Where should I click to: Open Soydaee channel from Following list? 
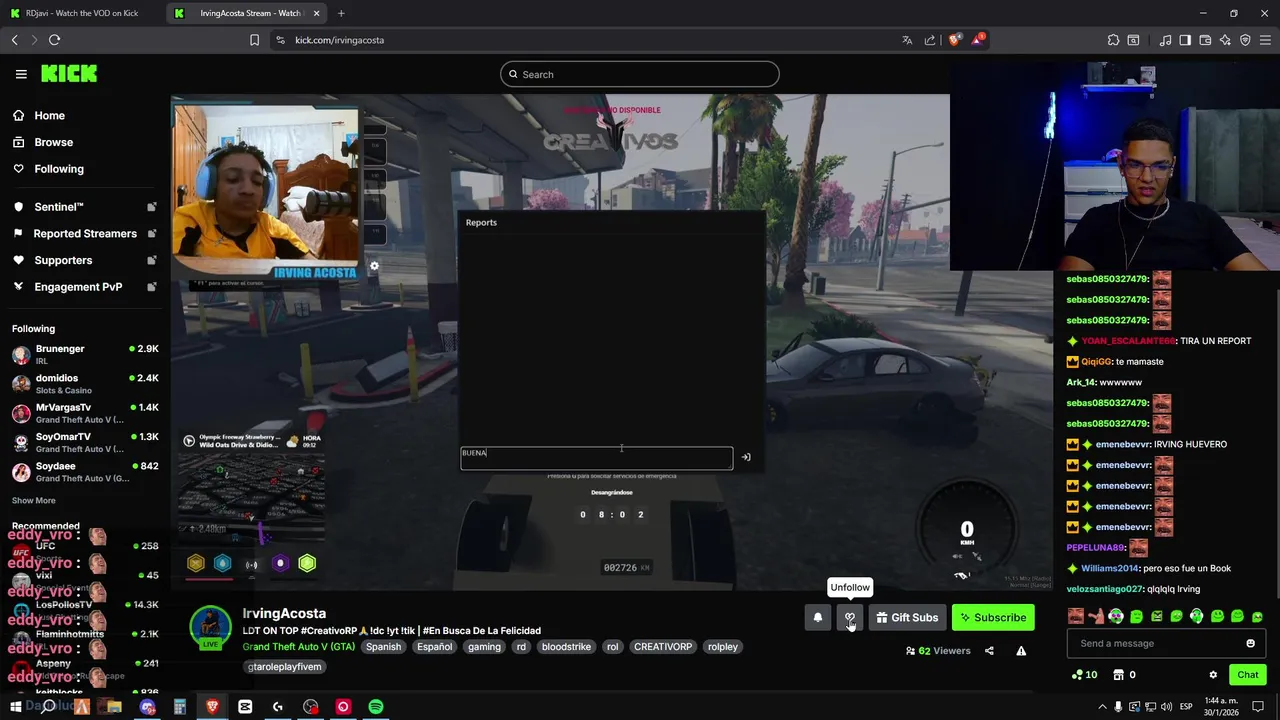85,471
